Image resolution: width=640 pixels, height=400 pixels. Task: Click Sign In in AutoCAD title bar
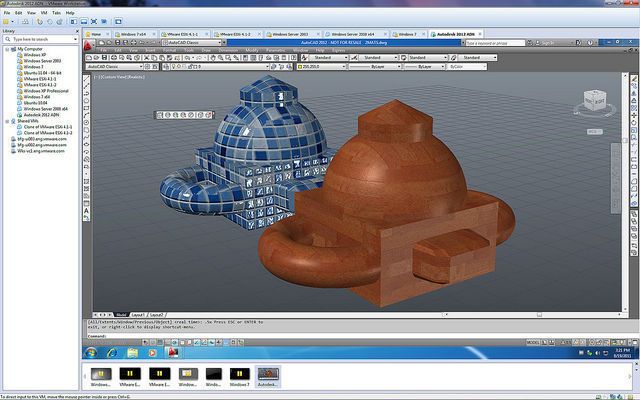tap(547, 42)
